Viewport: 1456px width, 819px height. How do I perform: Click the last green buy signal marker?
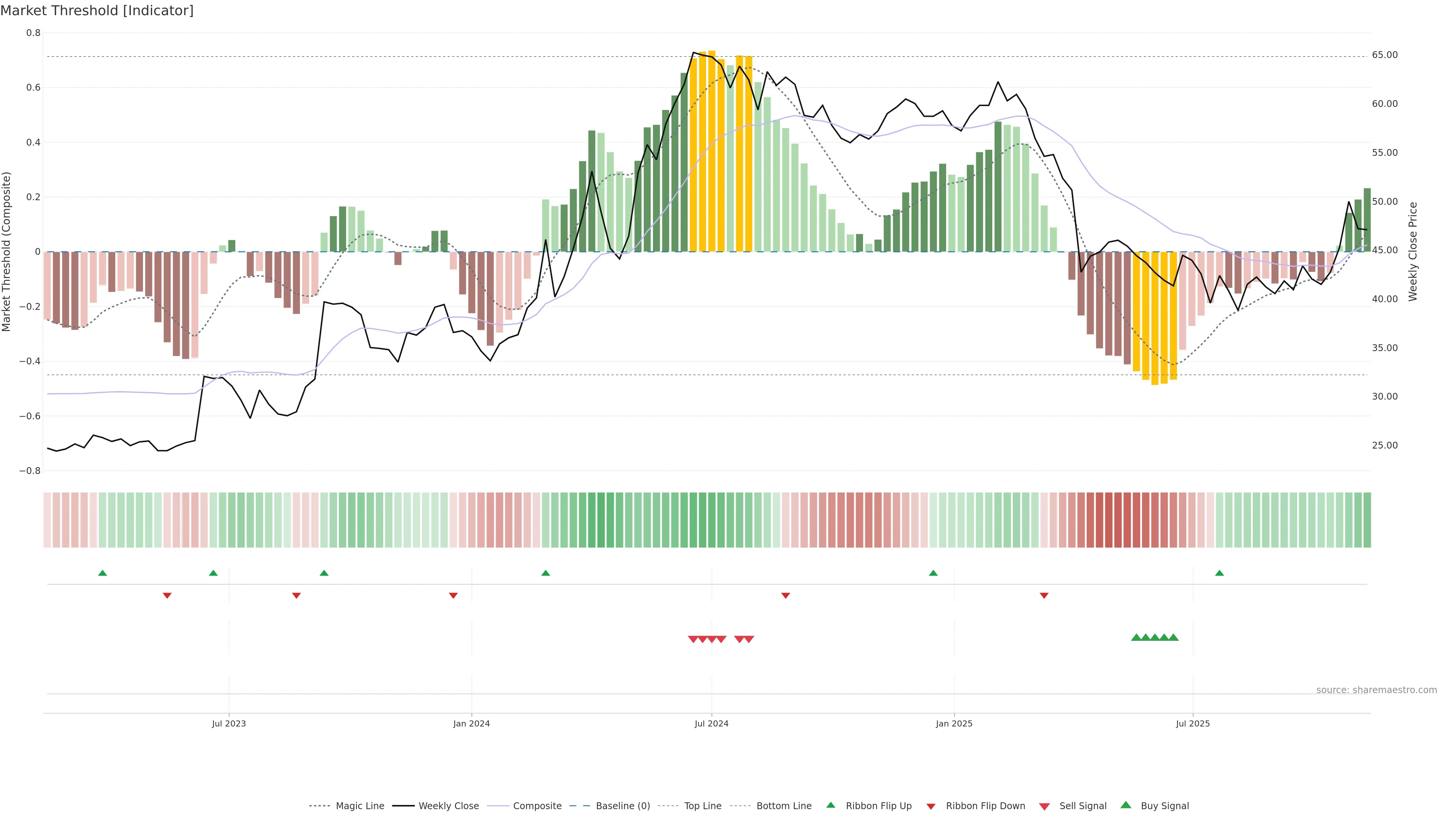pyautogui.click(x=1174, y=637)
